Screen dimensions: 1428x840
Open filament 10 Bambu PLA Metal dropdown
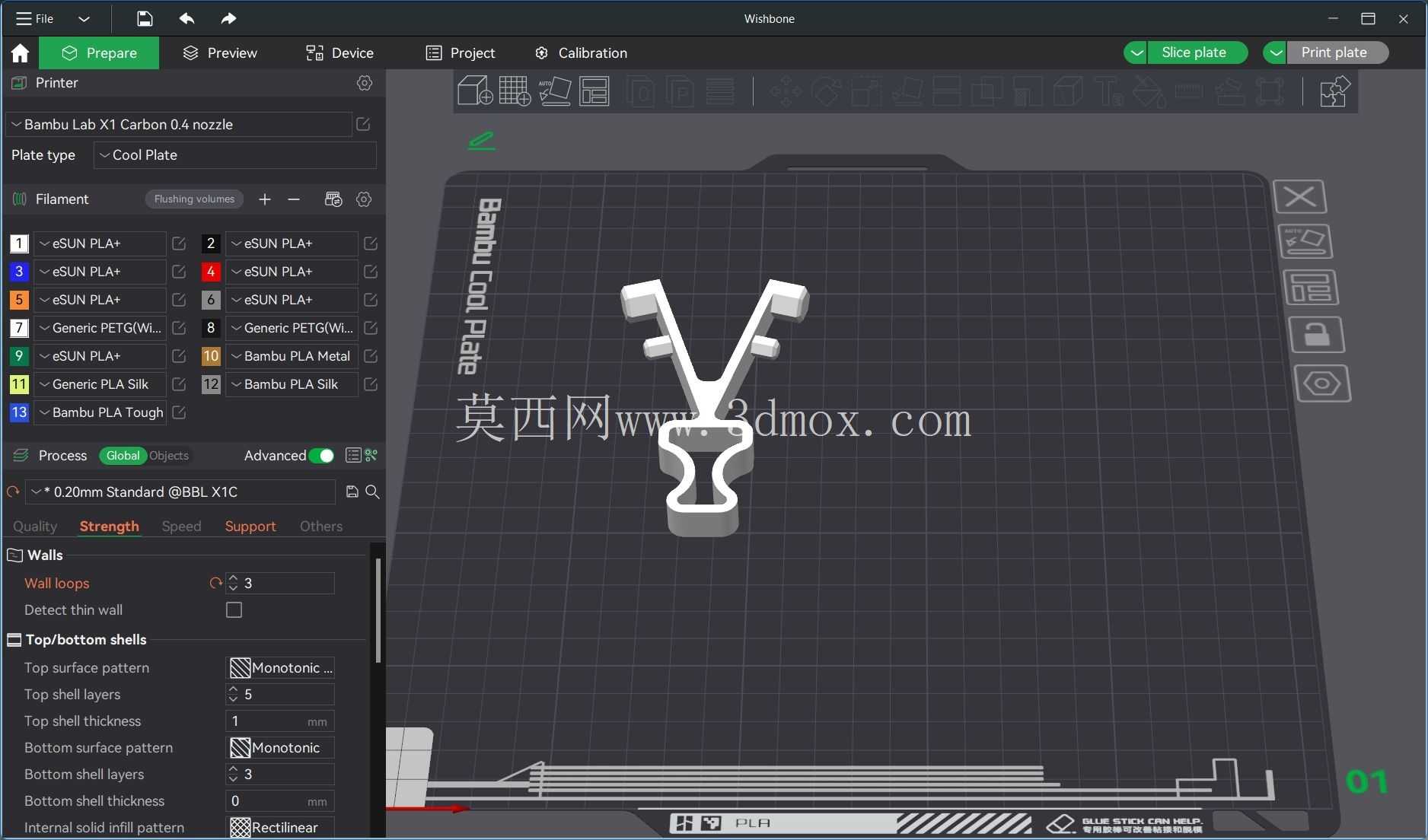pos(292,356)
